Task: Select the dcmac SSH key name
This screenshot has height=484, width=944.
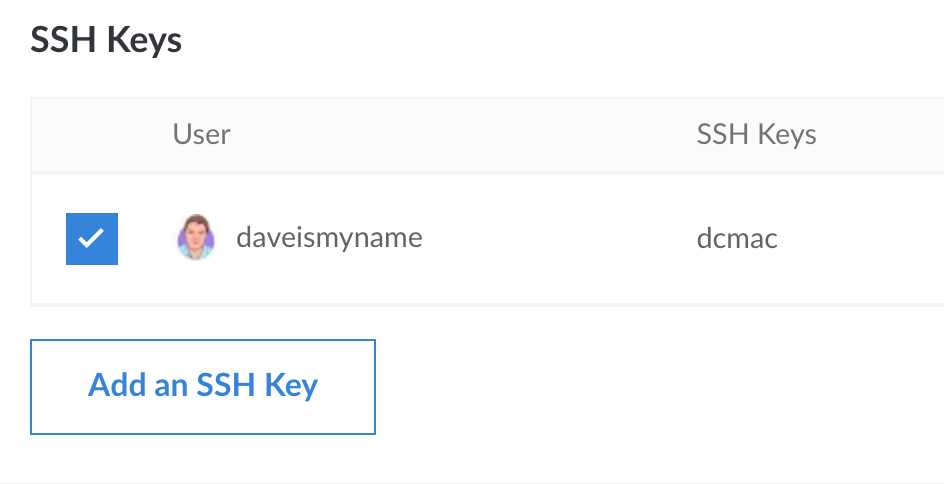Action: [x=737, y=238]
